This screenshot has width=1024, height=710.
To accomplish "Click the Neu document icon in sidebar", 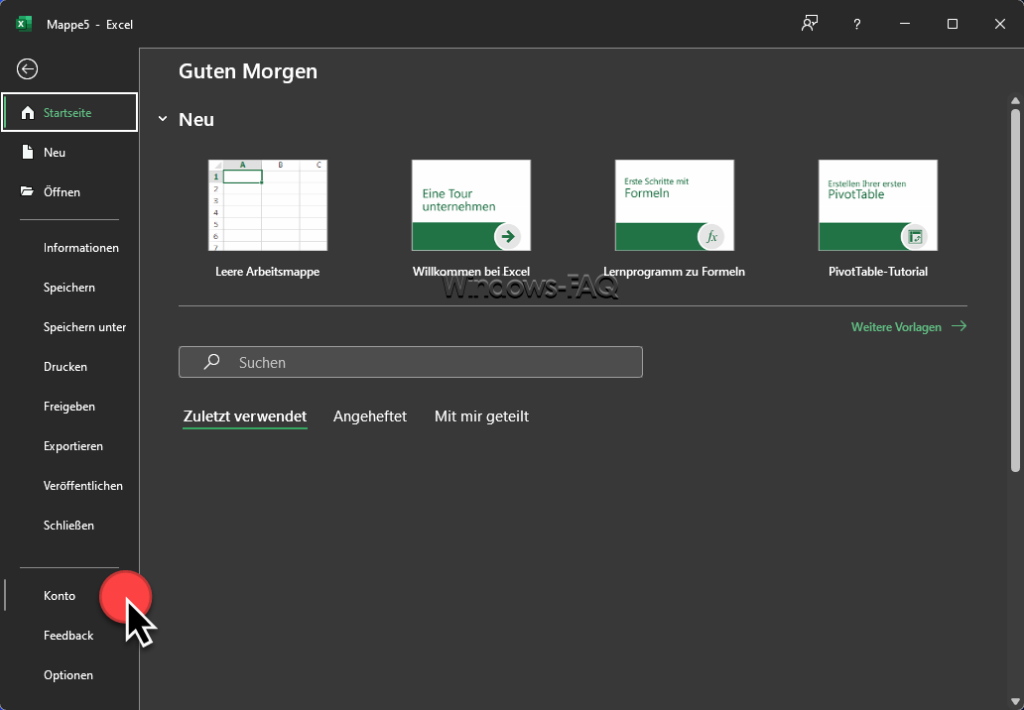I will click(x=27, y=152).
